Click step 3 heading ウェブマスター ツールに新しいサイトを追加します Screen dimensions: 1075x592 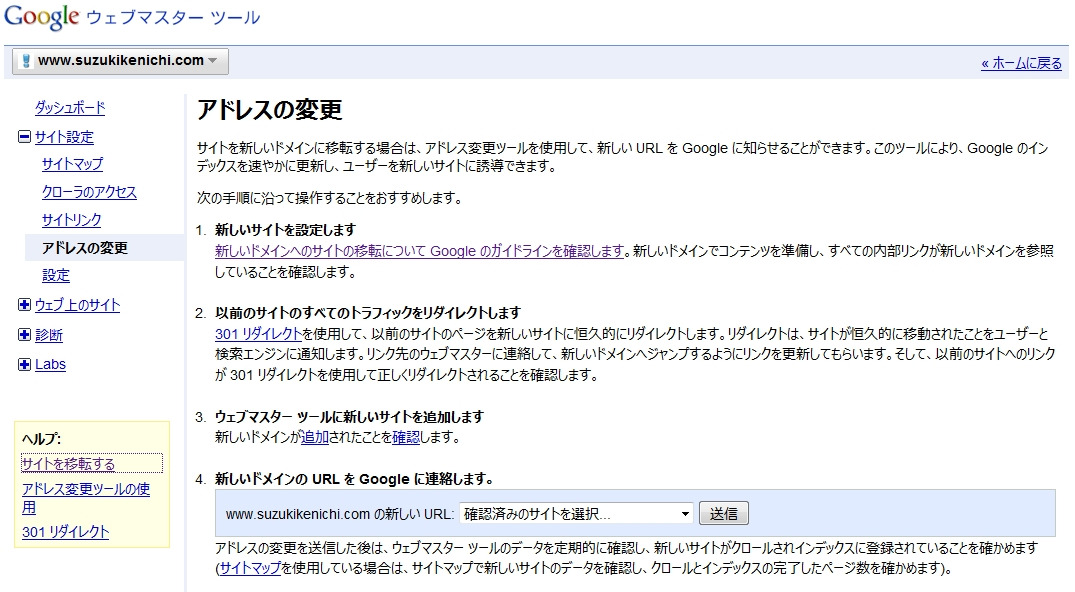[349, 416]
